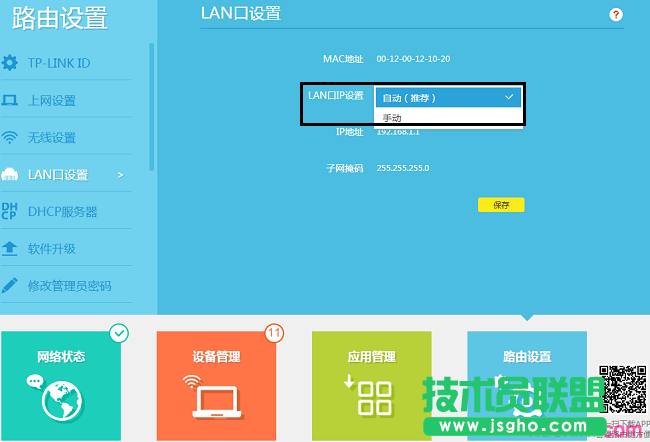Open the 网络状态 tile
The height and width of the screenshot is (442, 650).
click(61, 386)
